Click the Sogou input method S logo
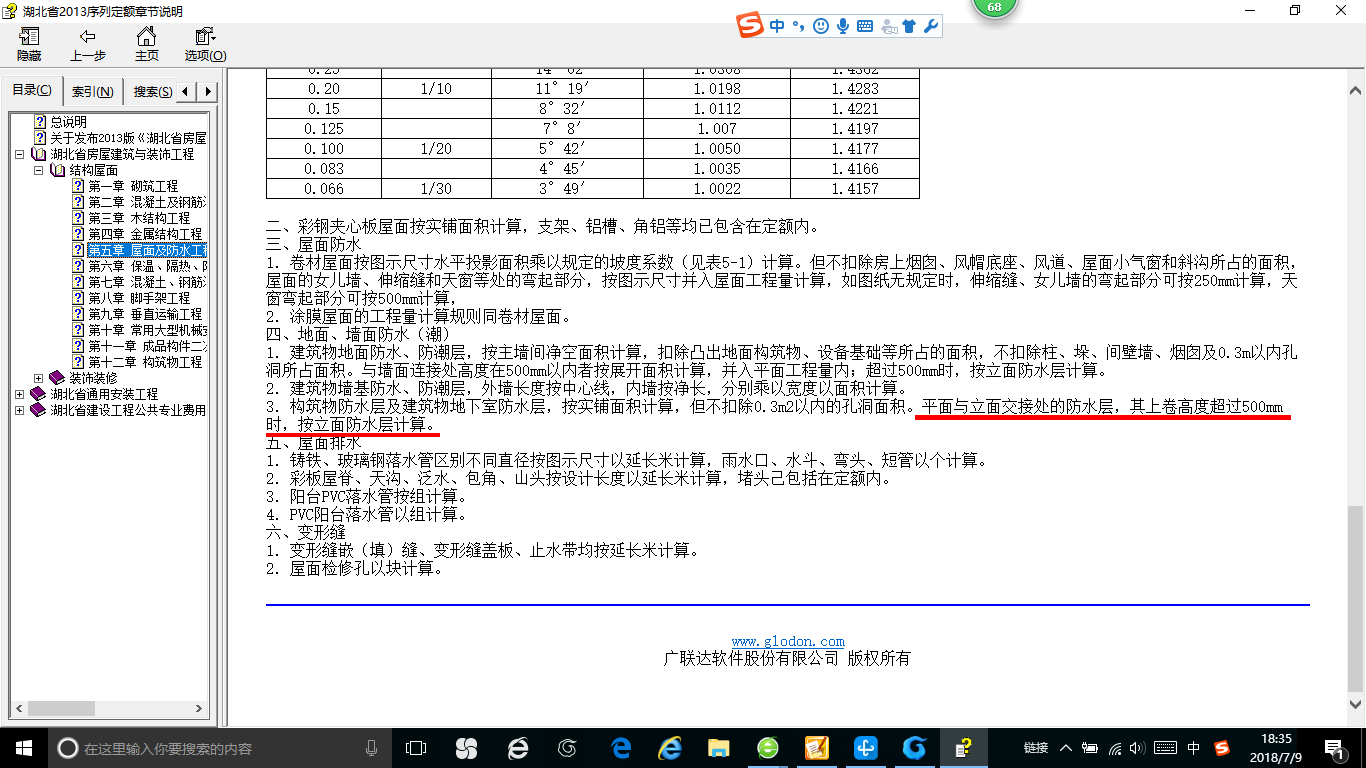The height and width of the screenshot is (768, 1366). pyautogui.click(x=750, y=26)
